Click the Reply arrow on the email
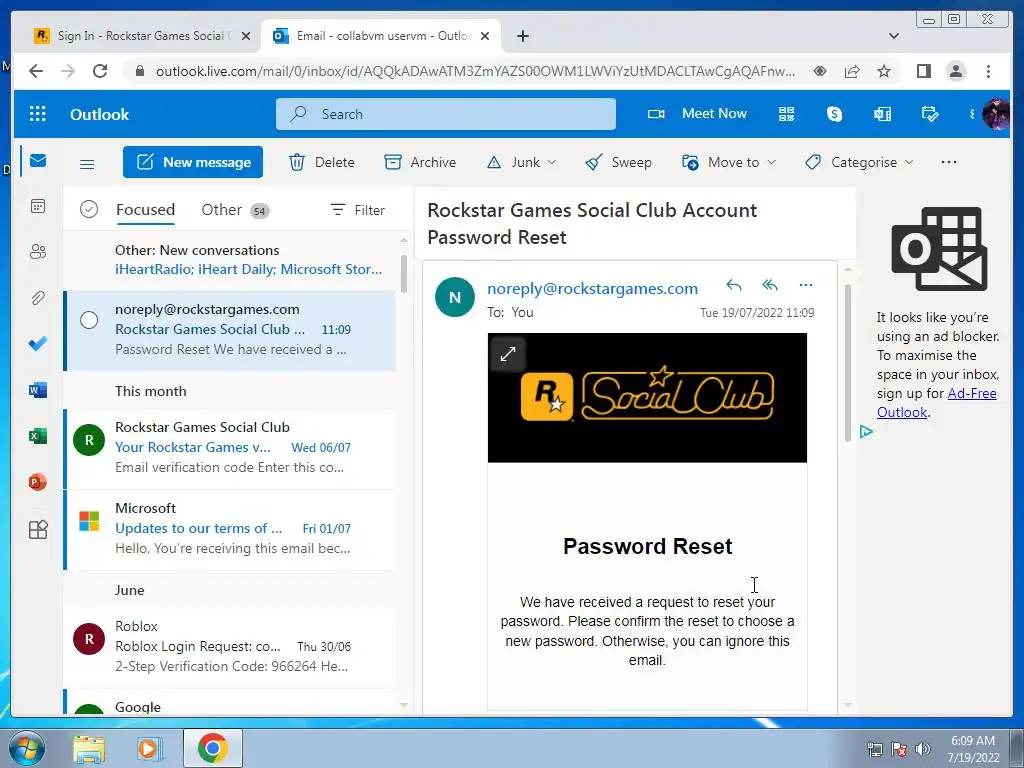 734,285
